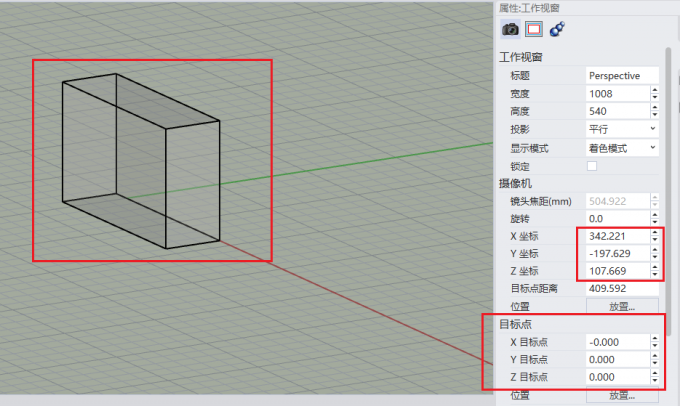Click the 旋转 field showing 0.0
This screenshot has width=680, height=406.
[x=618, y=219]
